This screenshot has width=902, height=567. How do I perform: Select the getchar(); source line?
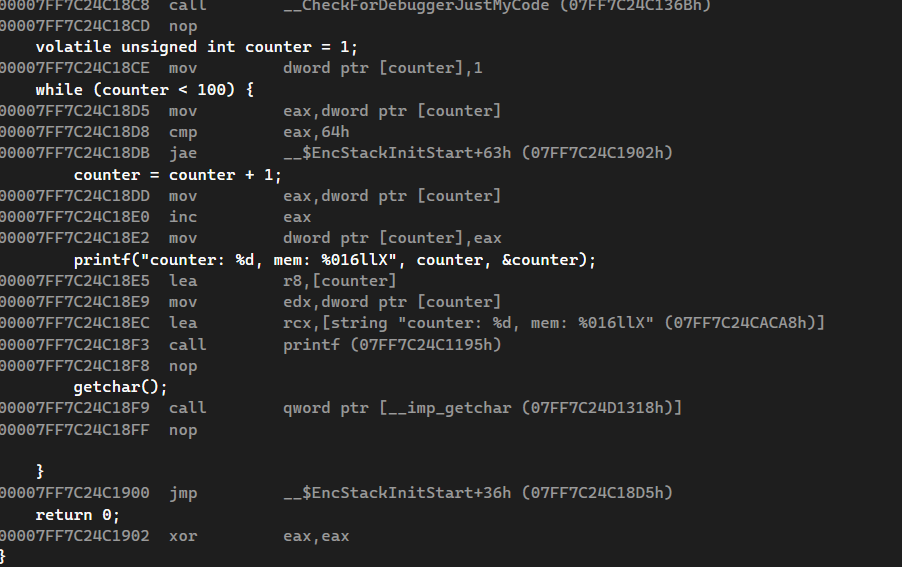120,387
